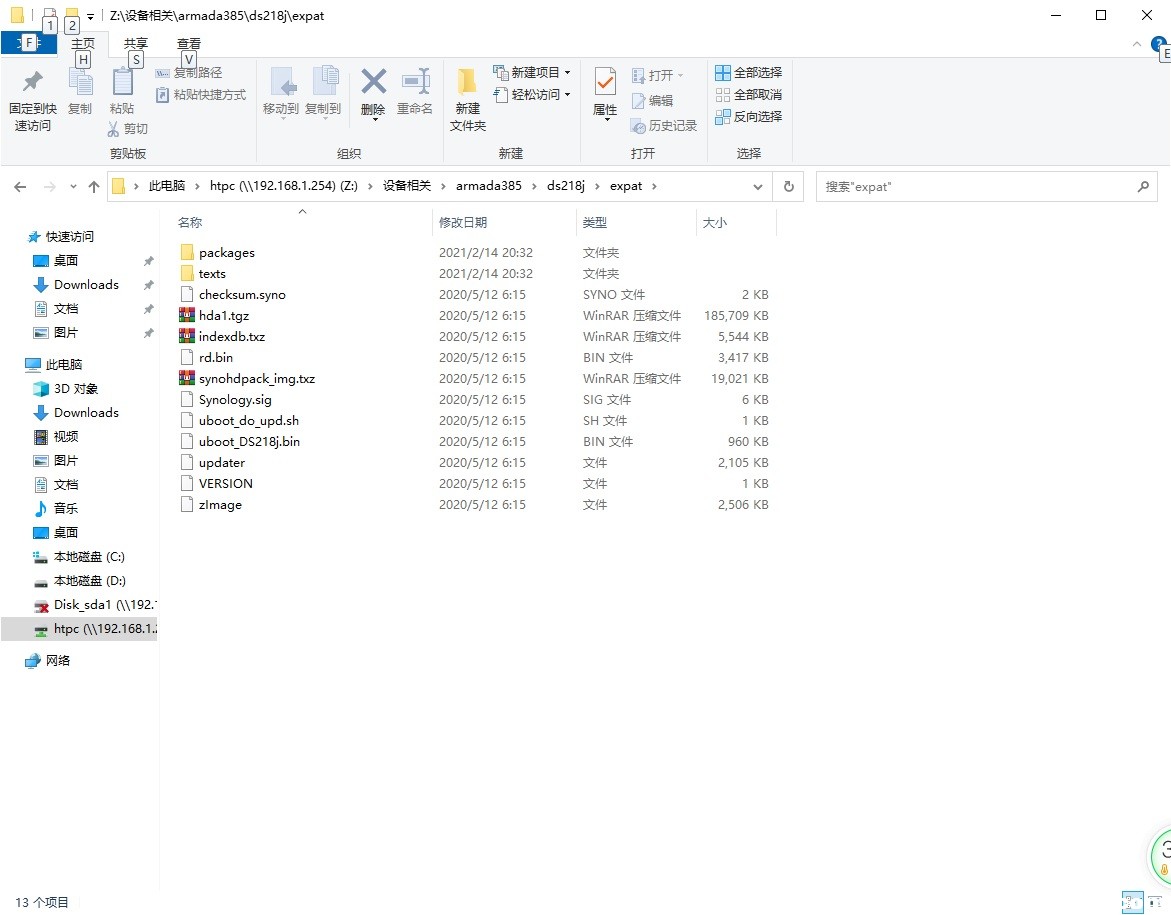
Task: Switch to the 共享 ribbon tab
Action: point(136,44)
